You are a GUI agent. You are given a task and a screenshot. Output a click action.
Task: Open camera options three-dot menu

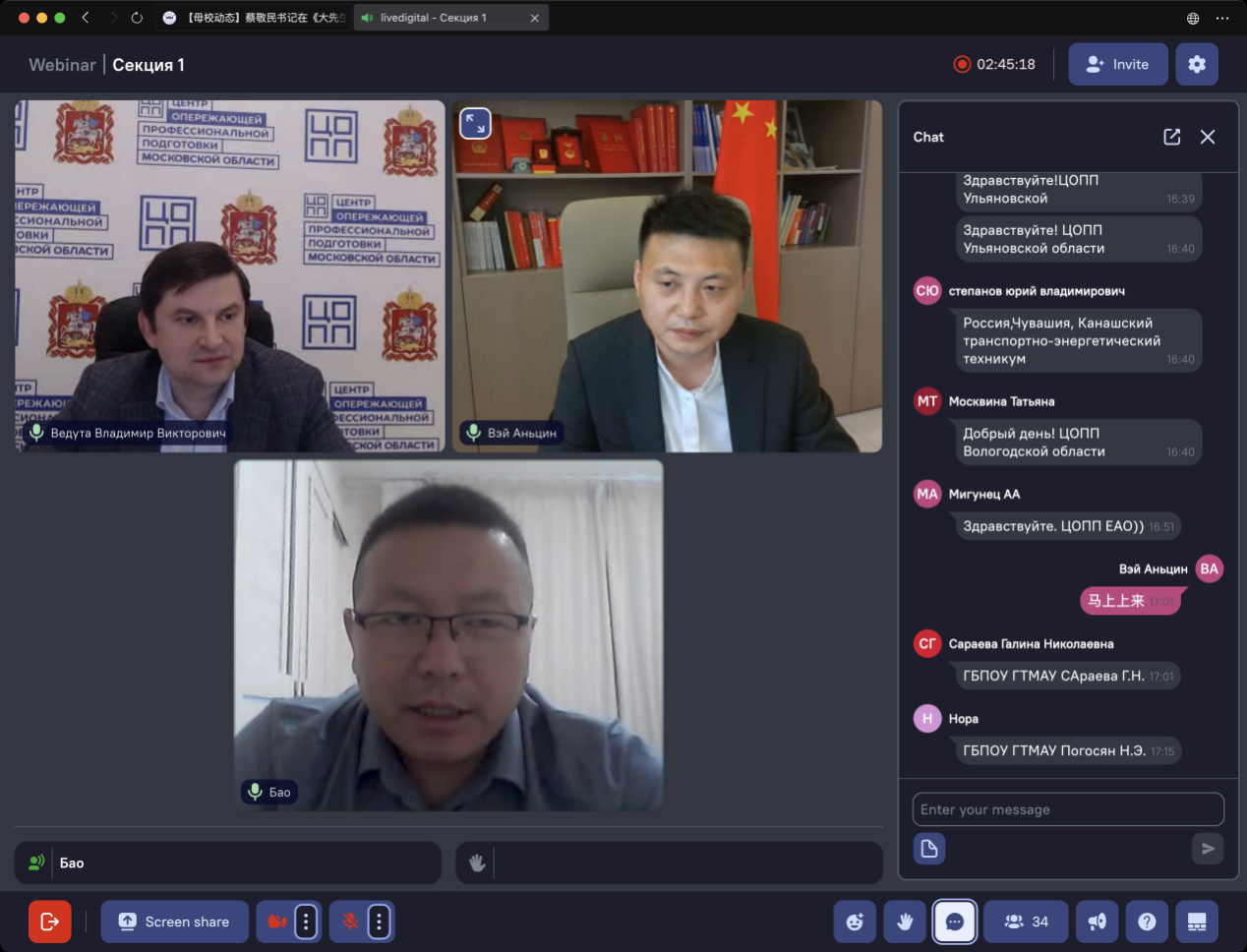click(306, 922)
